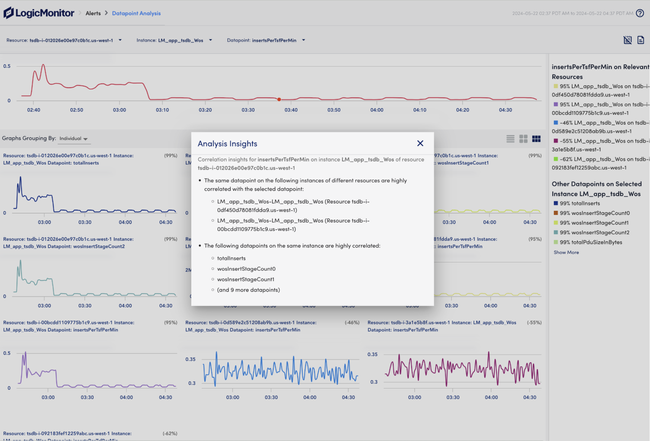650x441 pixels.
Task: Click magenta swatch for -55% legend entry
Action: pyautogui.click(x=556, y=141)
